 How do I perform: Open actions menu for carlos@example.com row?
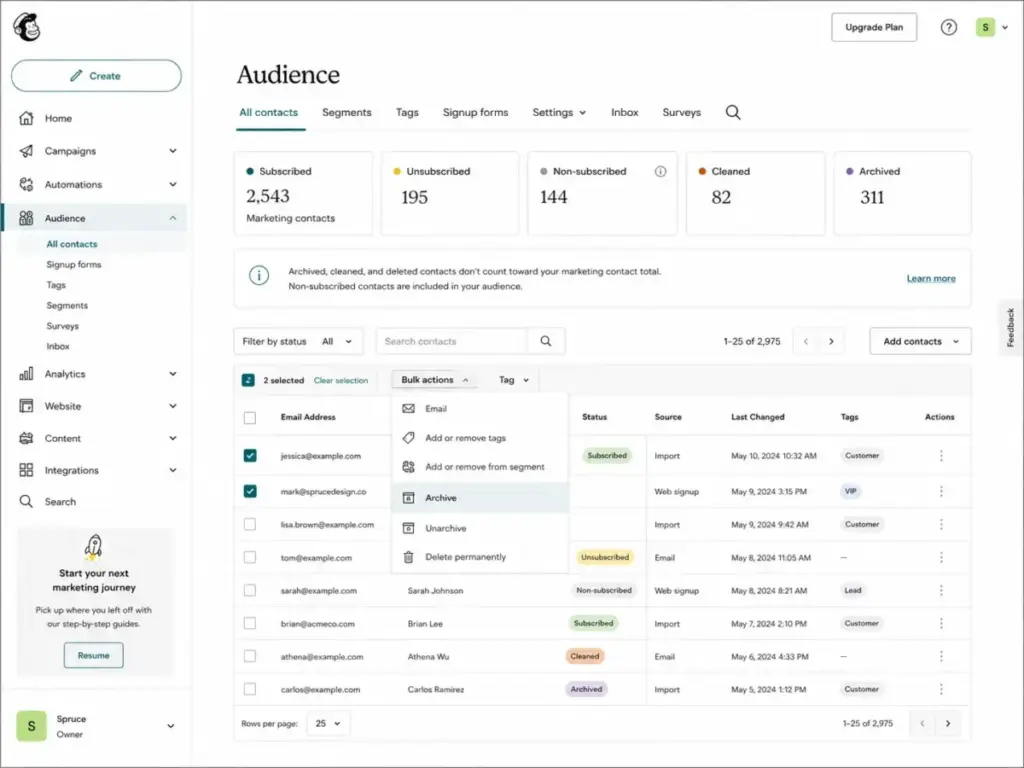941,689
